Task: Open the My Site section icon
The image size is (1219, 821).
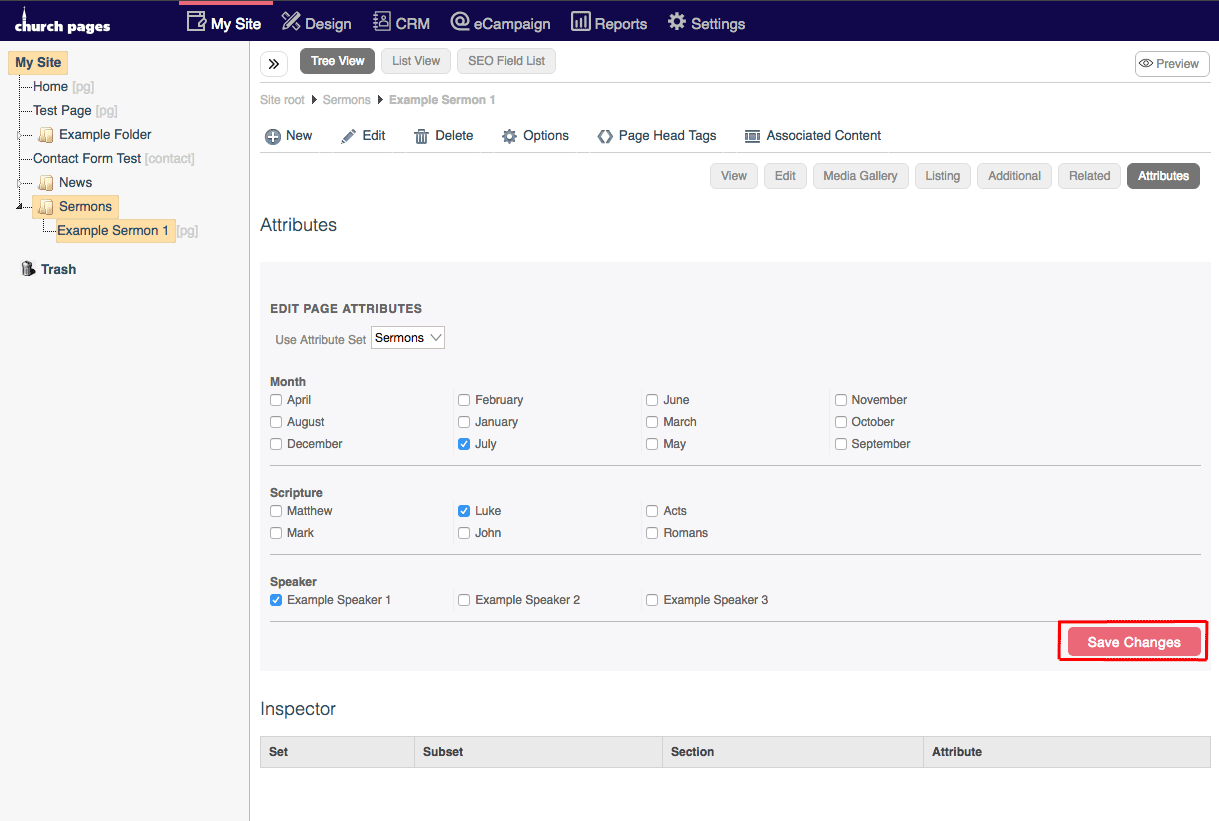Action: [x=196, y=22]
